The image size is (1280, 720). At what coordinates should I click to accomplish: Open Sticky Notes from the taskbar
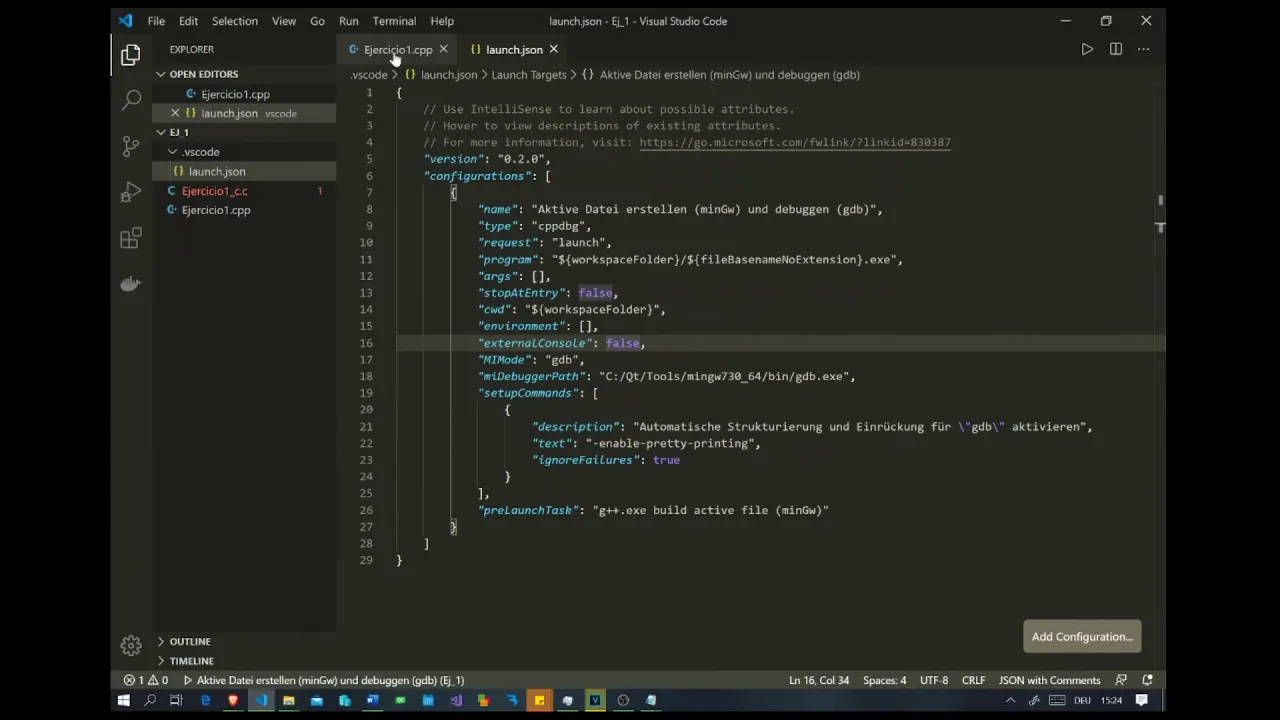pos(539,700)
